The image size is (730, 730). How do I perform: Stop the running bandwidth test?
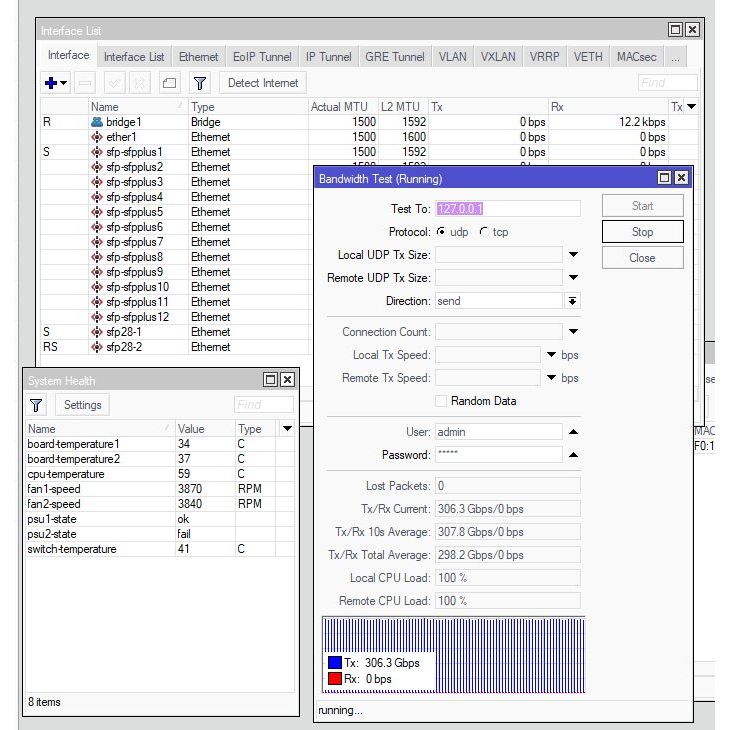click(x=642, y=232)
